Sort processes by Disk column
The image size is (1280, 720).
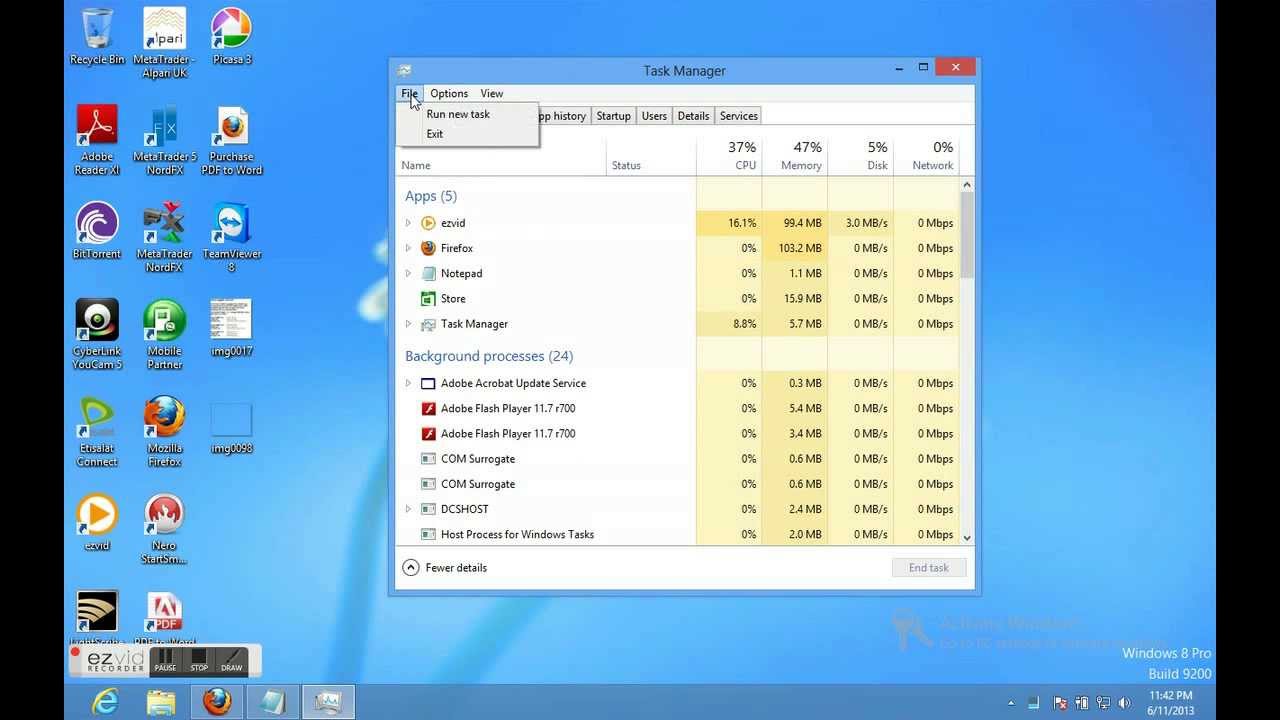point(861,155)
